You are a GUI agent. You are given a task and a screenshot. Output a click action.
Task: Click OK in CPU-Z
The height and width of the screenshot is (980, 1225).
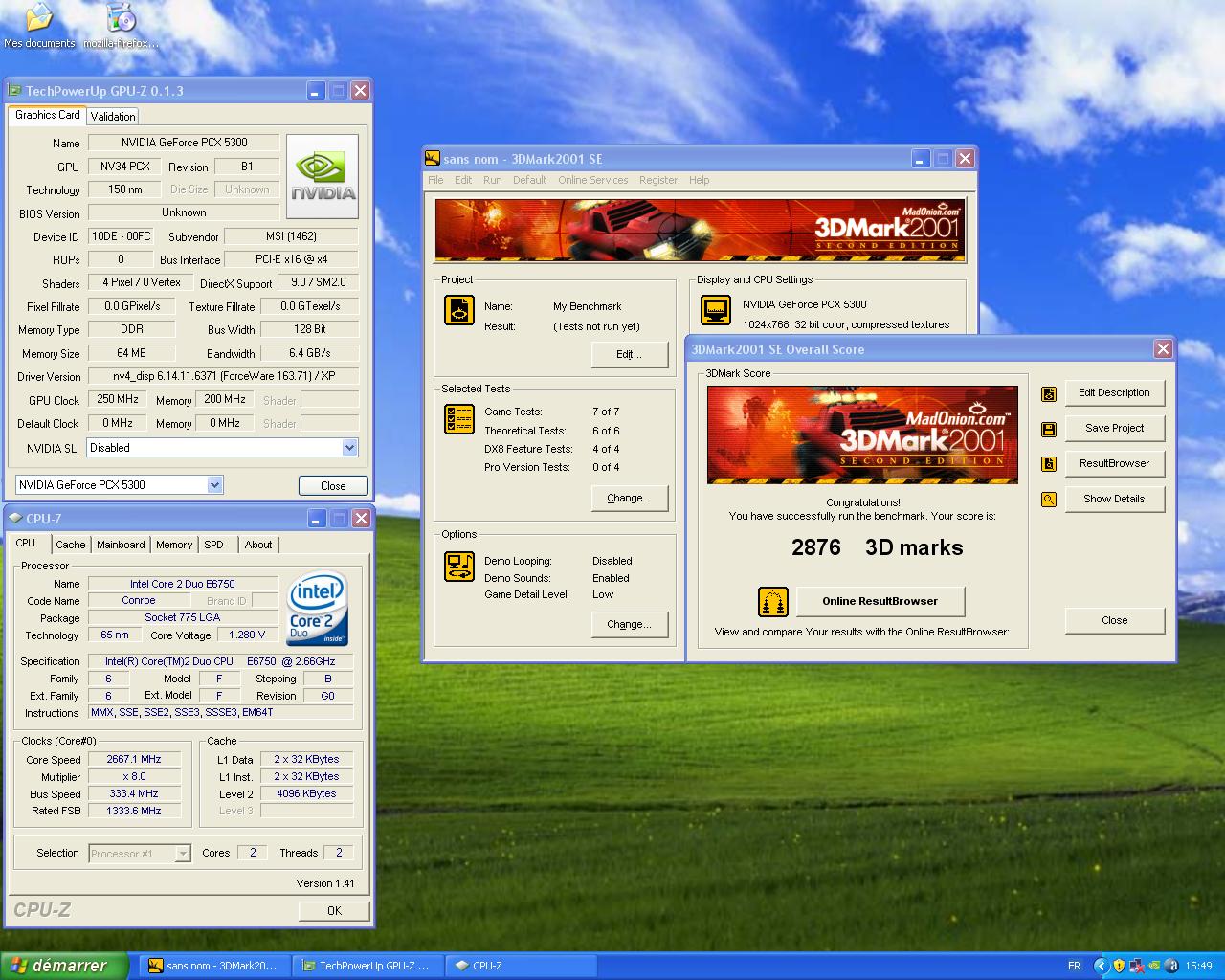tap(334, 911)
